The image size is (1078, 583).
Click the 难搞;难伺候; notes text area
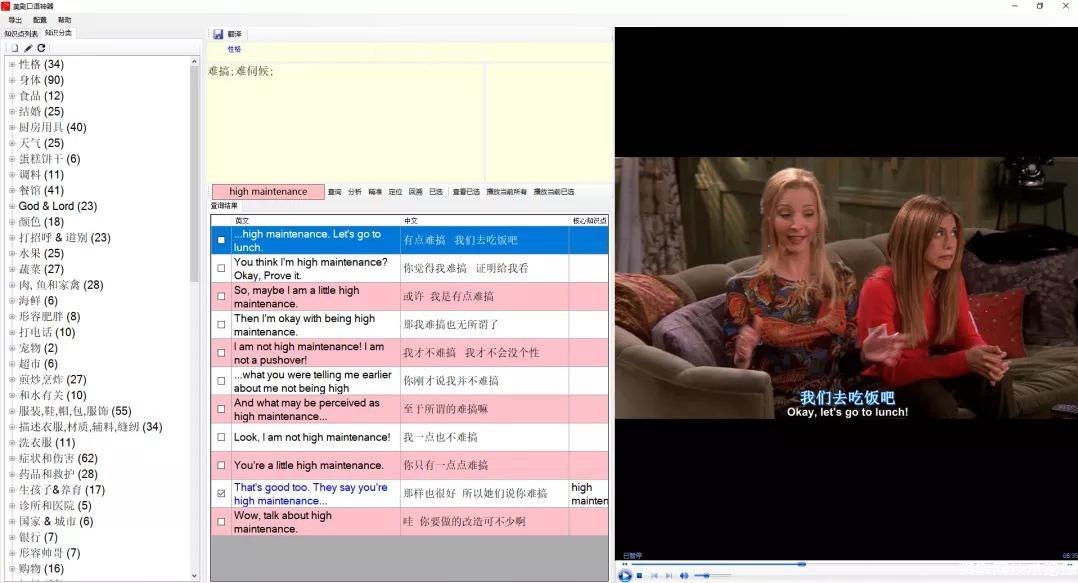pos(346,122)
